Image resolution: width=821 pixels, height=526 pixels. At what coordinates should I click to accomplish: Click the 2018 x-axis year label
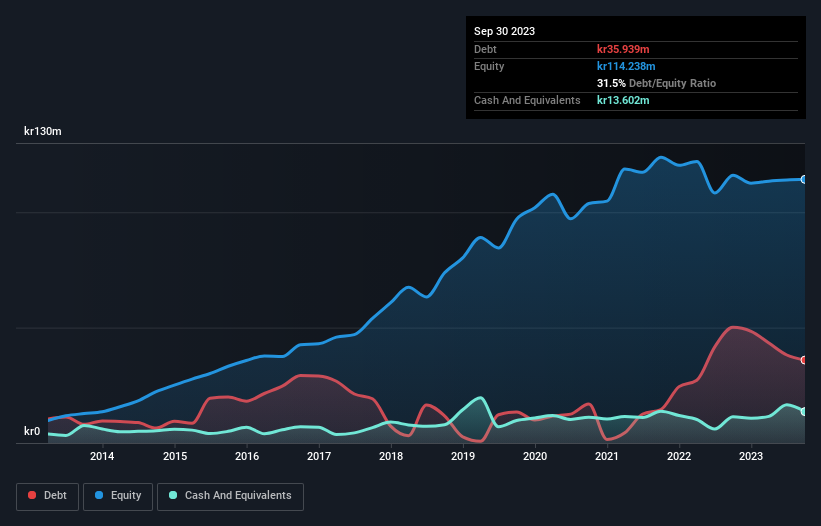[x=391, y=456]
